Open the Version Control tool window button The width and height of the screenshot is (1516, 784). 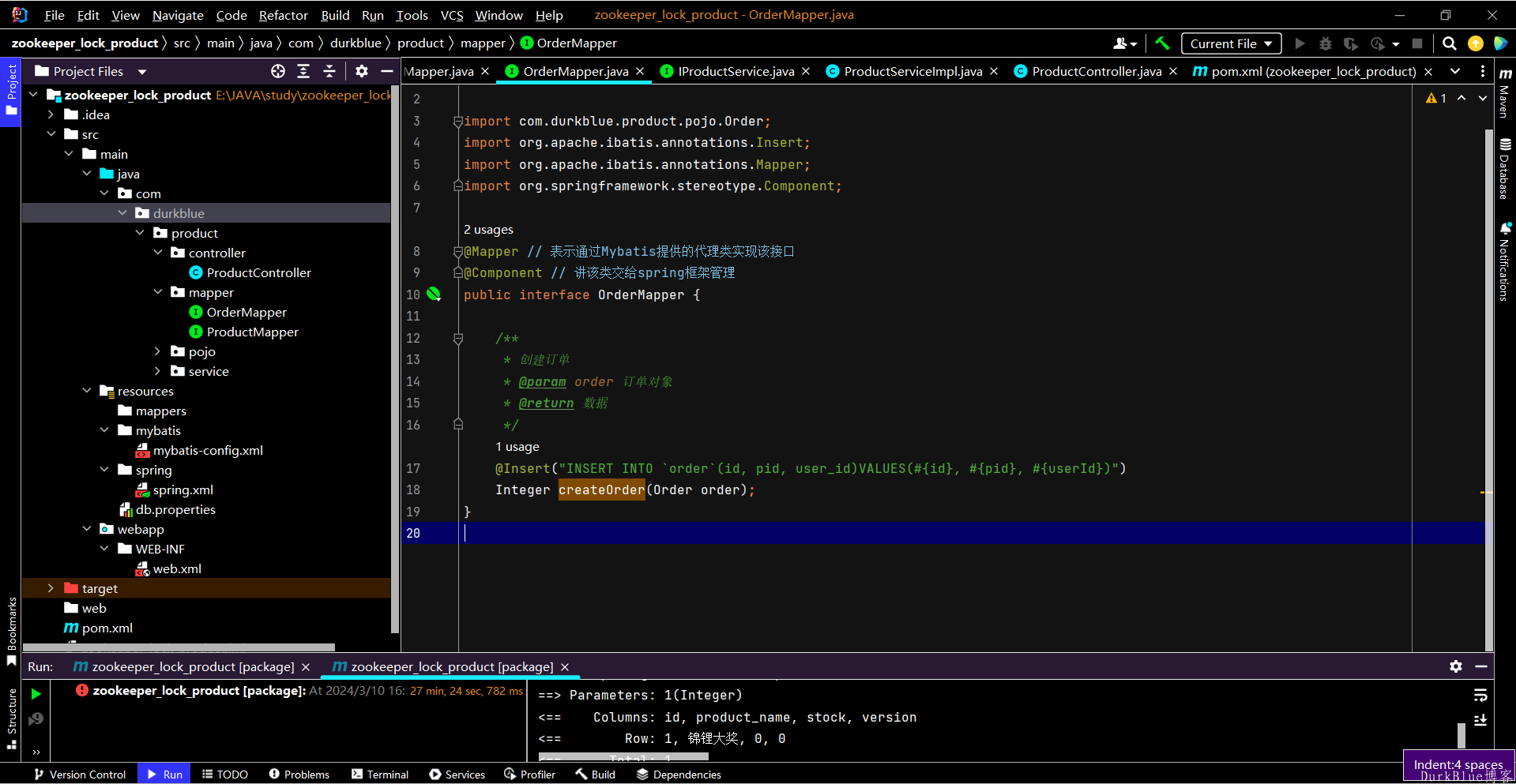pos(80,775)
